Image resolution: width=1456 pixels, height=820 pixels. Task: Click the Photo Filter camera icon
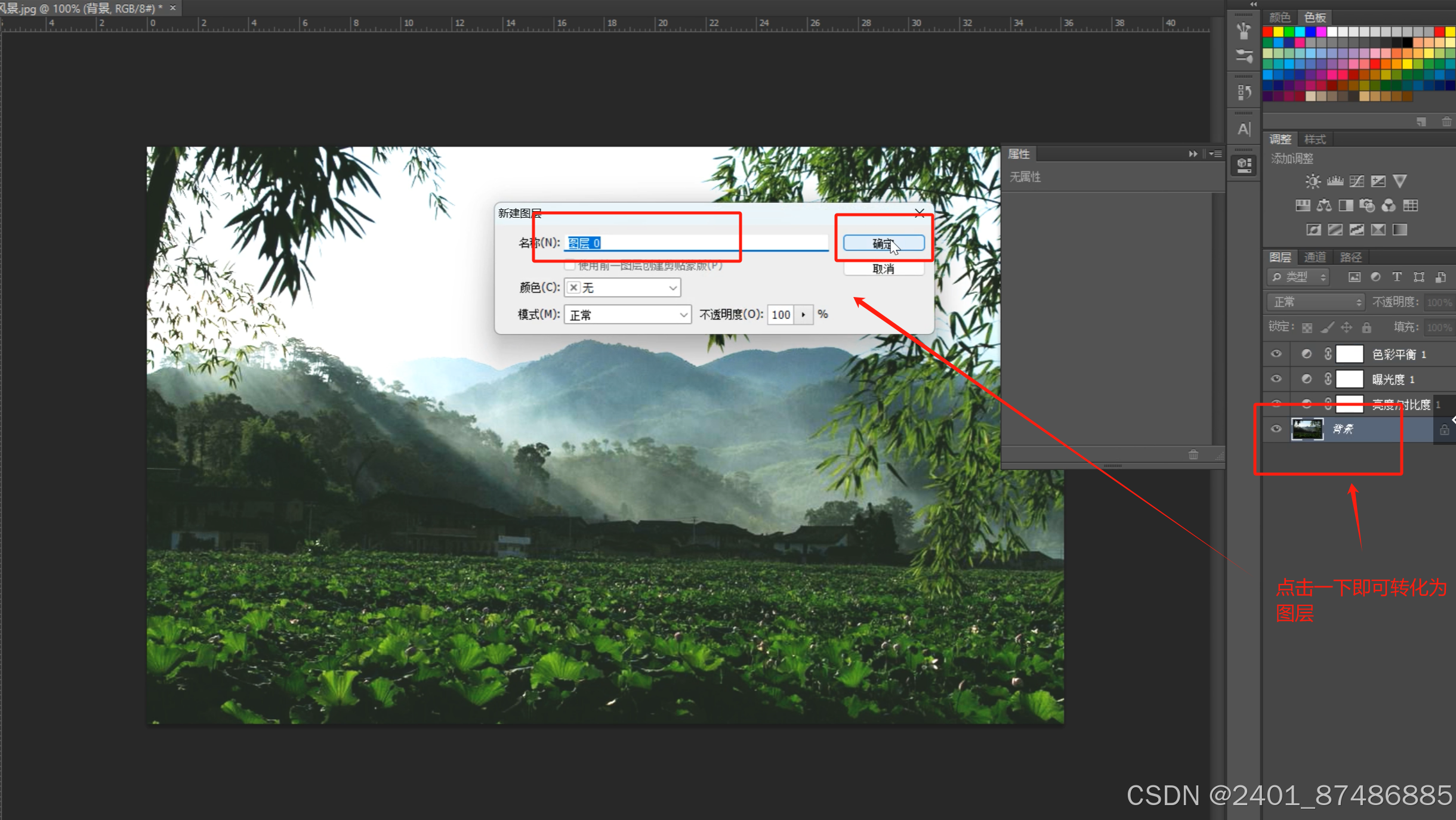pos(1367,206)
